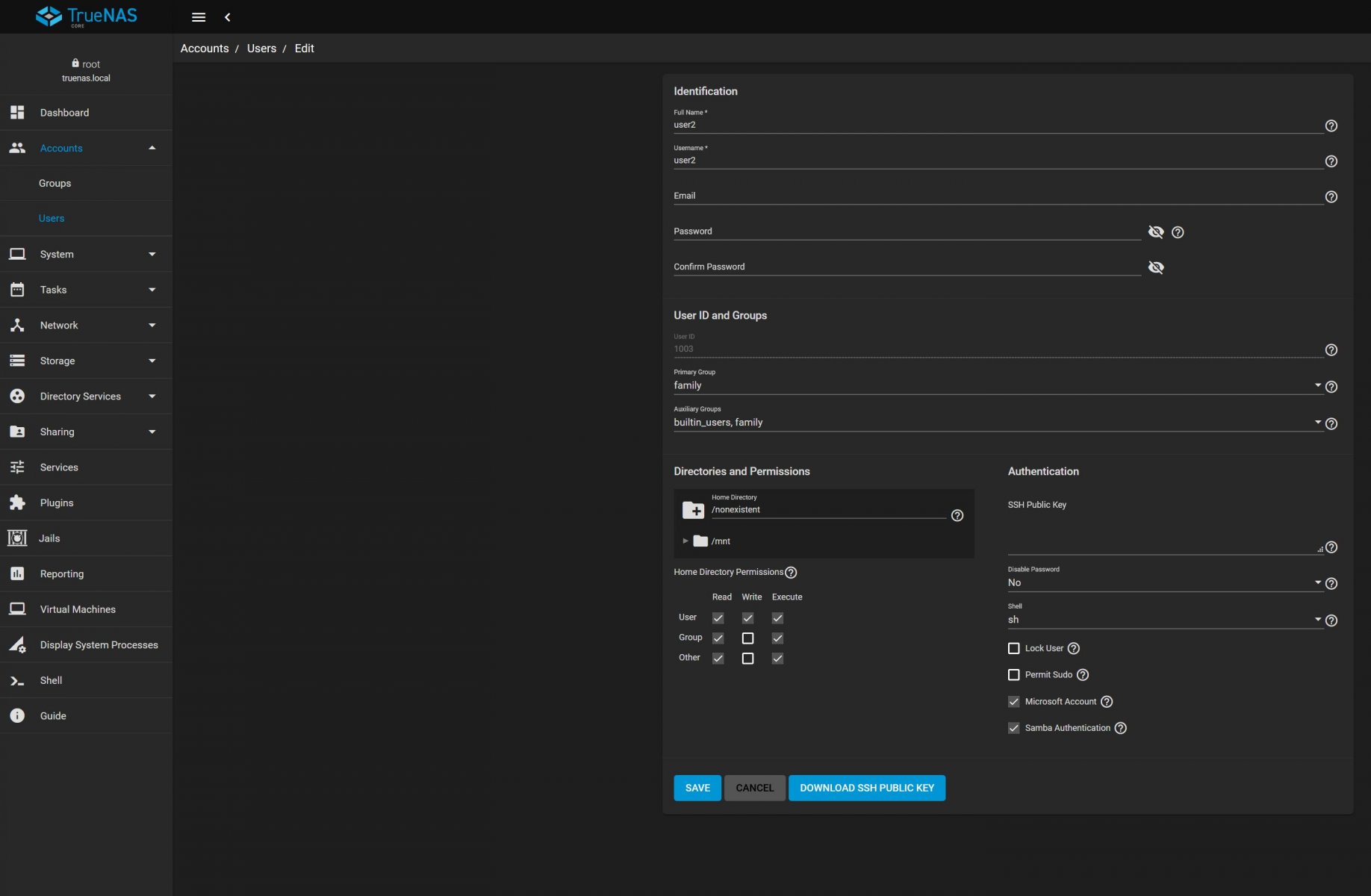This screenshot has width=1371, height=896.
Task: Open the Guide sidebar link
Action: point(86,716)
